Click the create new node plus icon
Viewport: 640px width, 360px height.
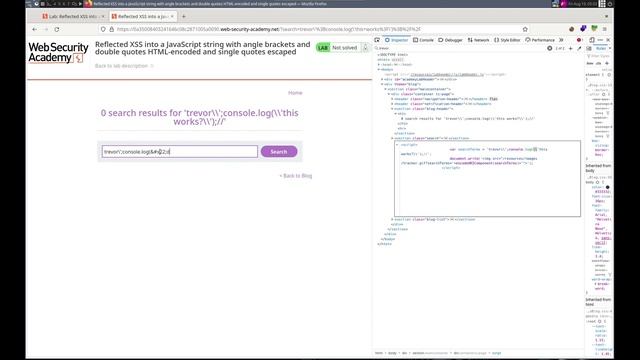[571, 48]
